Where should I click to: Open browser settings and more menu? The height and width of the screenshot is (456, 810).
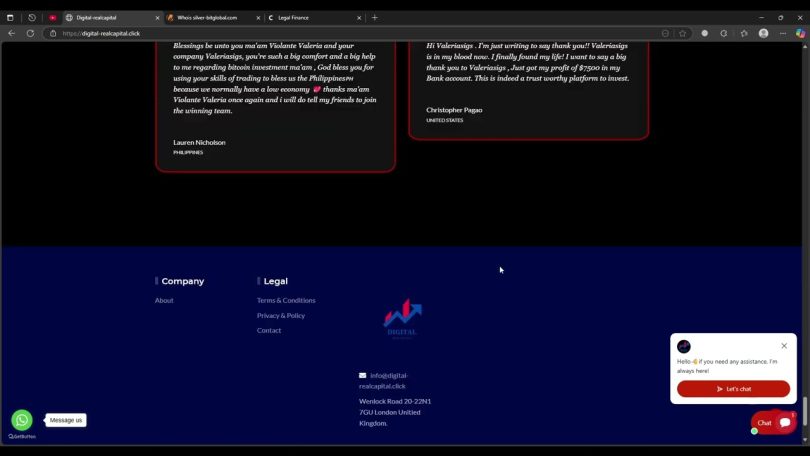[783, 33]
